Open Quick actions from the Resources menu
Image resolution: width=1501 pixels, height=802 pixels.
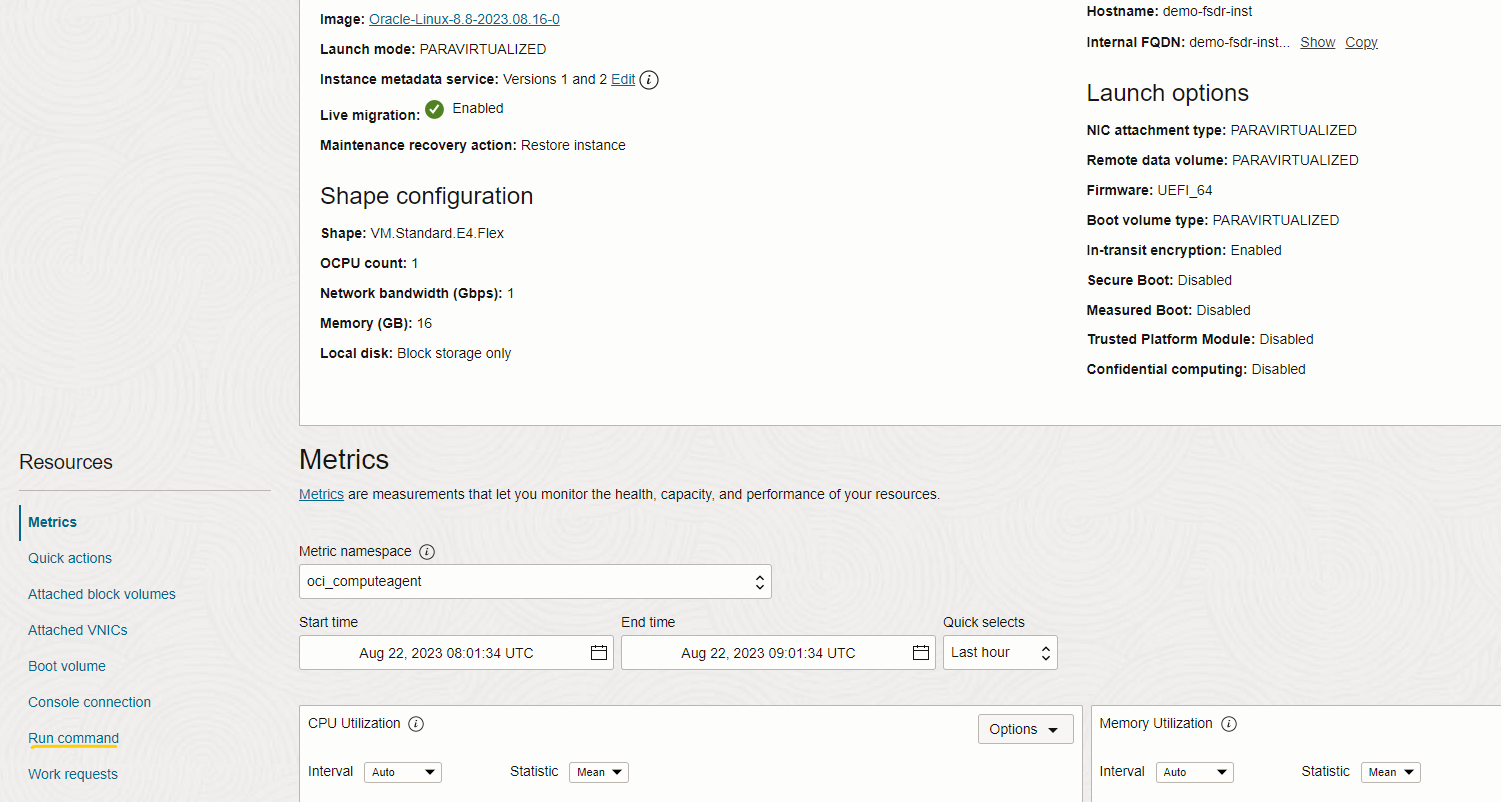point(69,557)
